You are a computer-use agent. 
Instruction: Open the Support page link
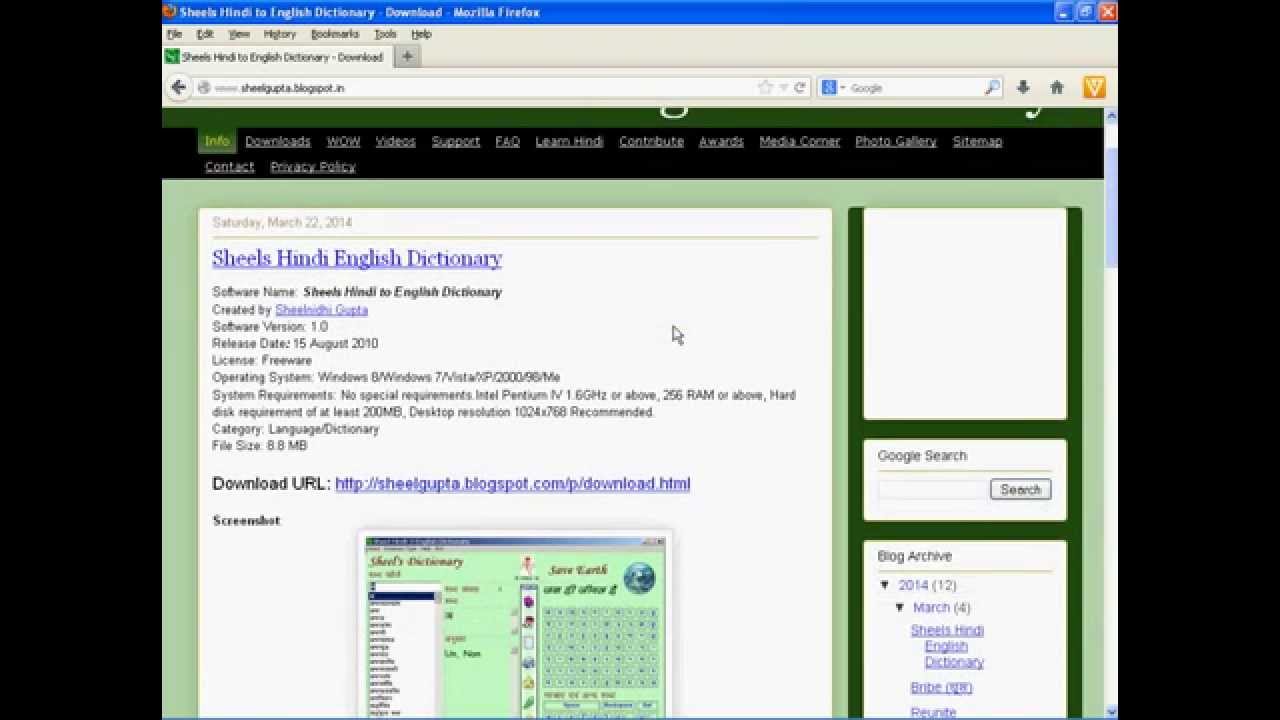pos(456,141)
